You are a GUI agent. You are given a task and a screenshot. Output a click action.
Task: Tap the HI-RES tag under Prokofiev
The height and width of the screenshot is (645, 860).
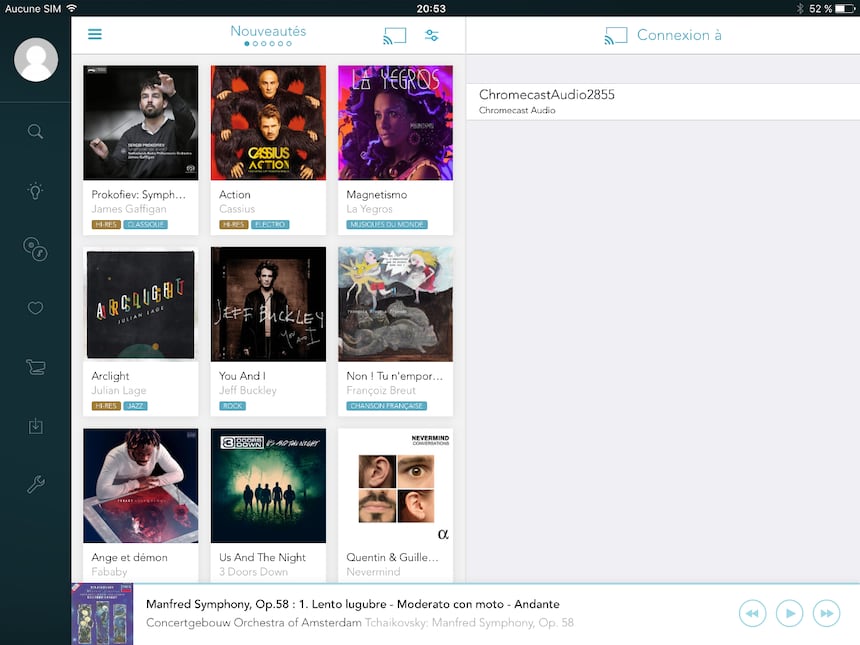106,224
